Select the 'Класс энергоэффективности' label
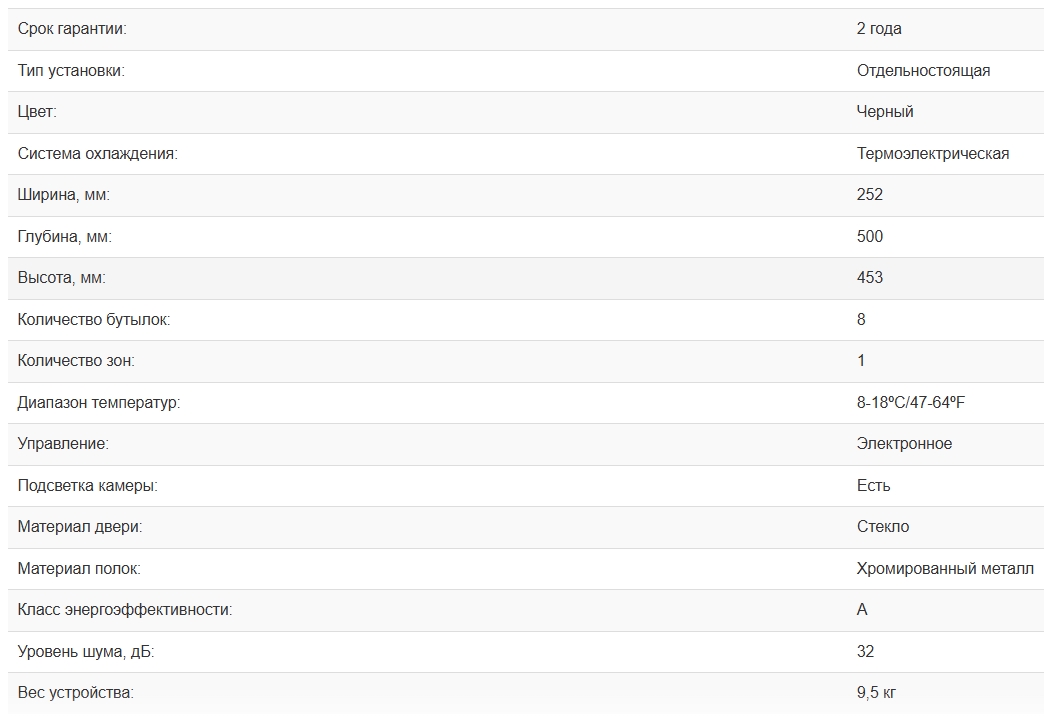Viewport: 1044px width, 716px height. [x=125, y=609]
